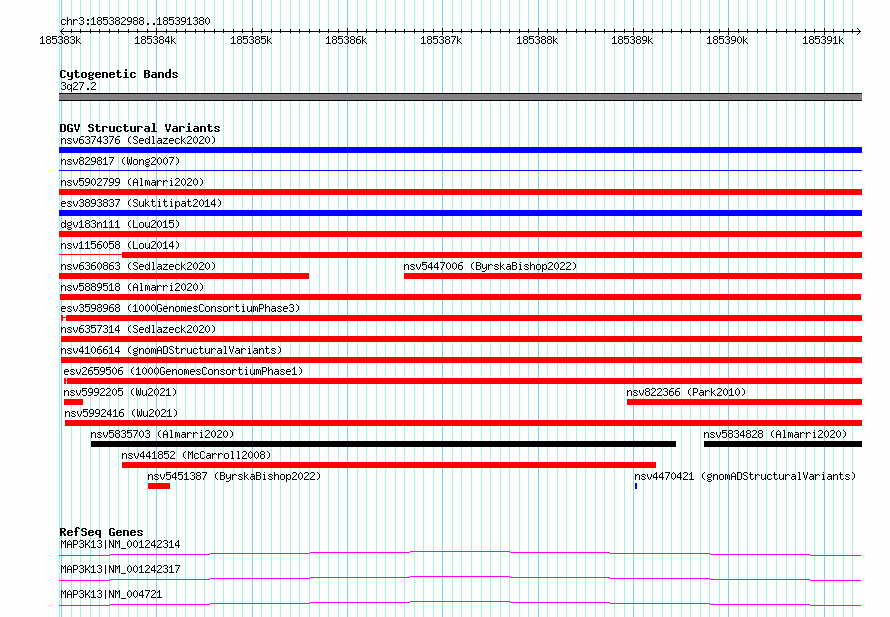The image size is (890, 617).
Task: Open MAP3K13|NM_001242314 transcript
Action: pos(120,544)
